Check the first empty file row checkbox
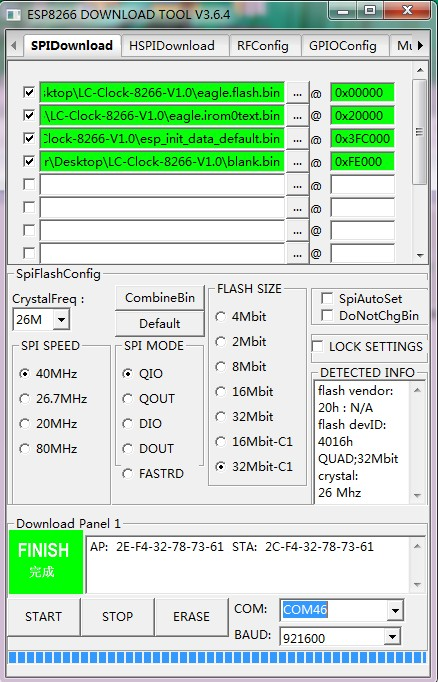Screen dimensions: 438x682 29,184
